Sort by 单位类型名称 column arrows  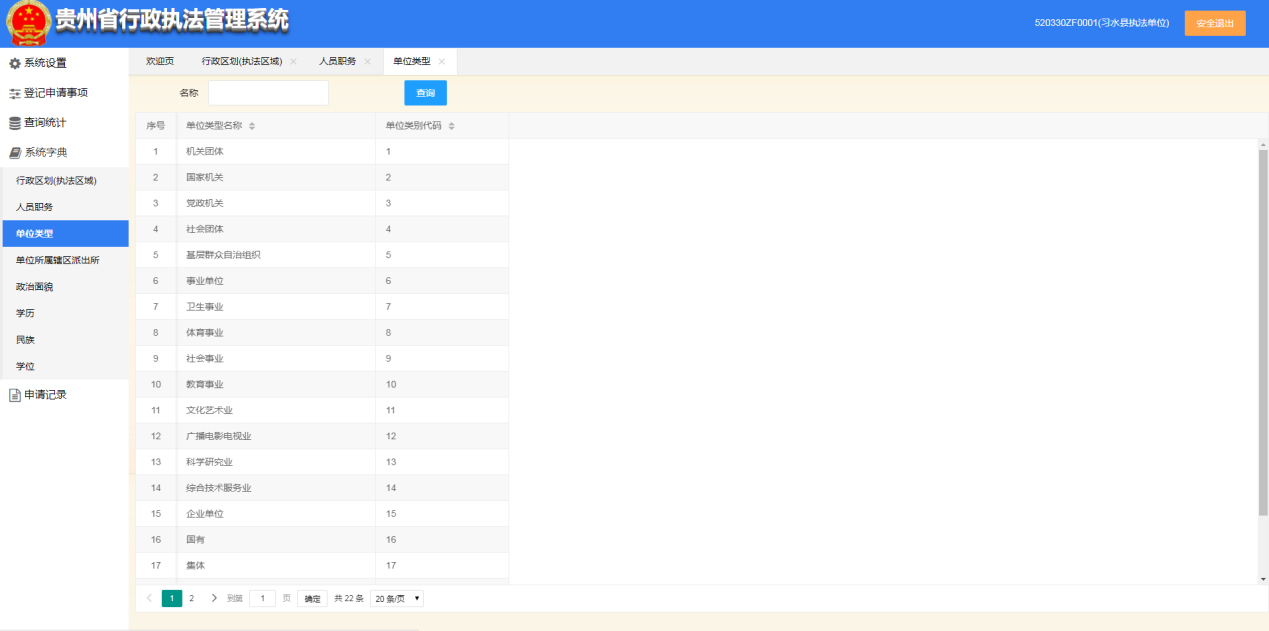click(x=252, y=126)
